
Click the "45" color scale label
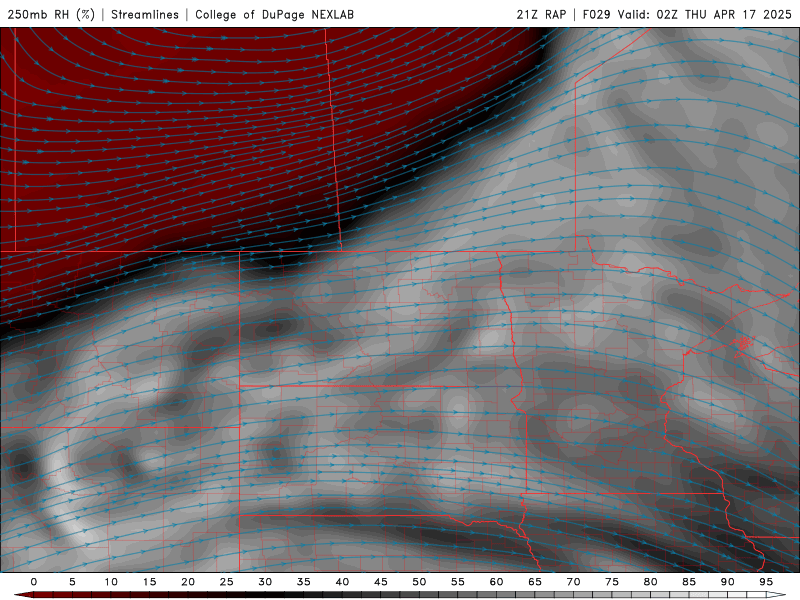tap(381, 582)
